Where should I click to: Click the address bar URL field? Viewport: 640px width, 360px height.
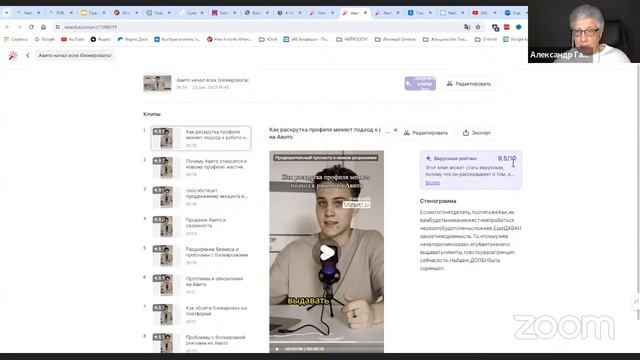pyautogui.click(x=261, y=27)
